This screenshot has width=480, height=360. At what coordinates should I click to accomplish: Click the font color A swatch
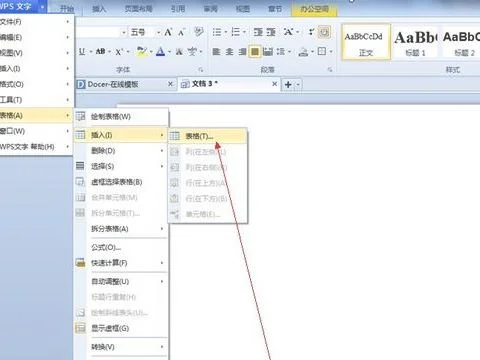(161, 52)
